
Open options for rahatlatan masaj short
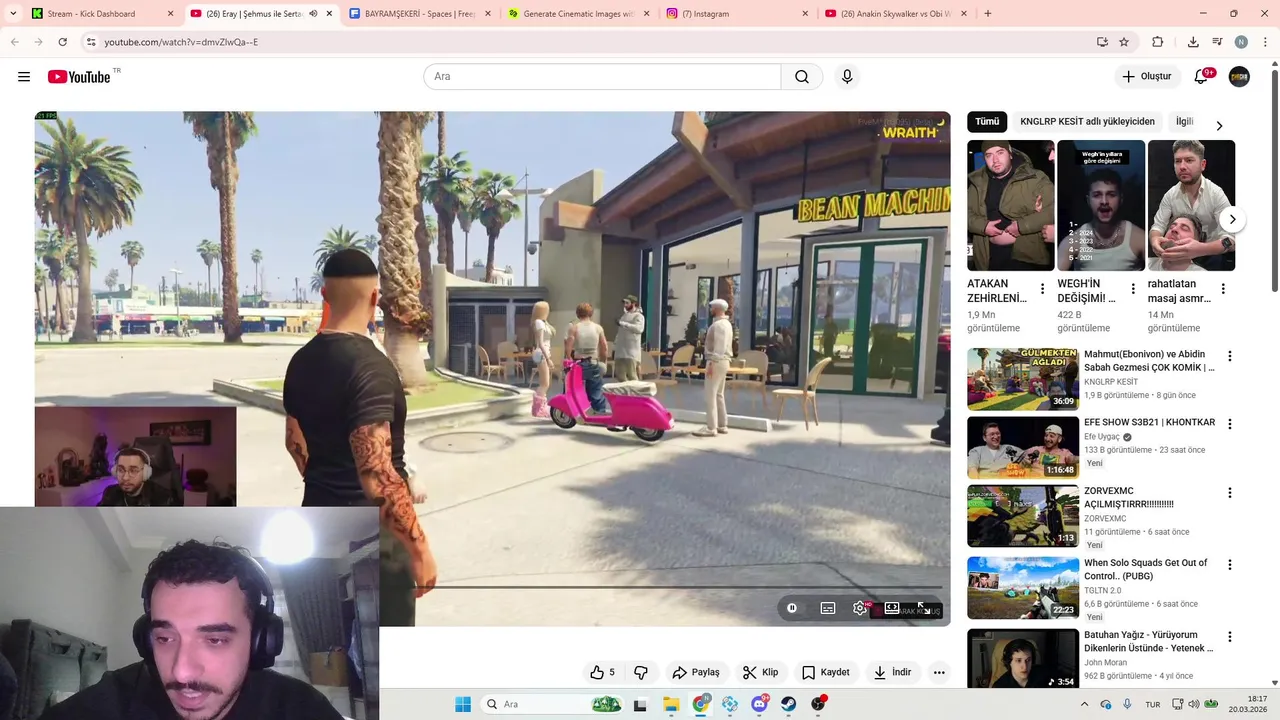coord(1223,289)
